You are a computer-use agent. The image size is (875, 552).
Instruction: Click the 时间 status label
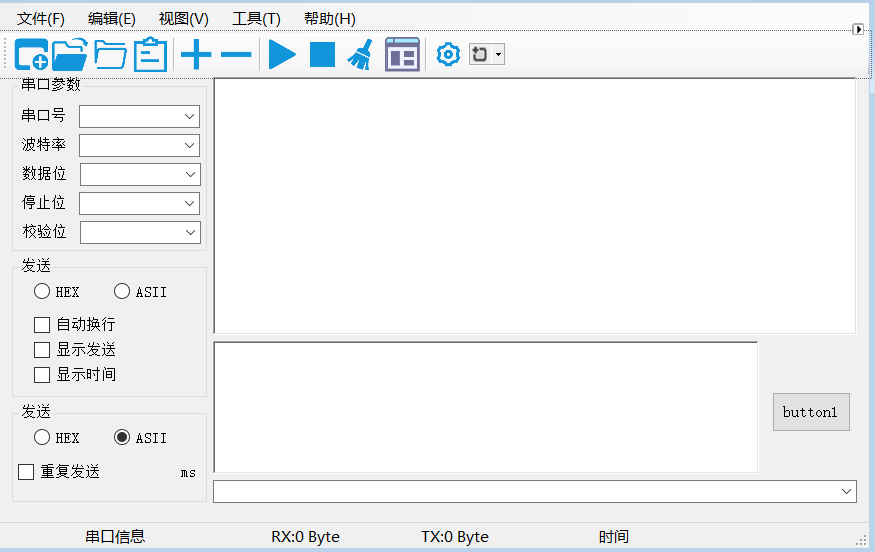click(x=614, y=537)
